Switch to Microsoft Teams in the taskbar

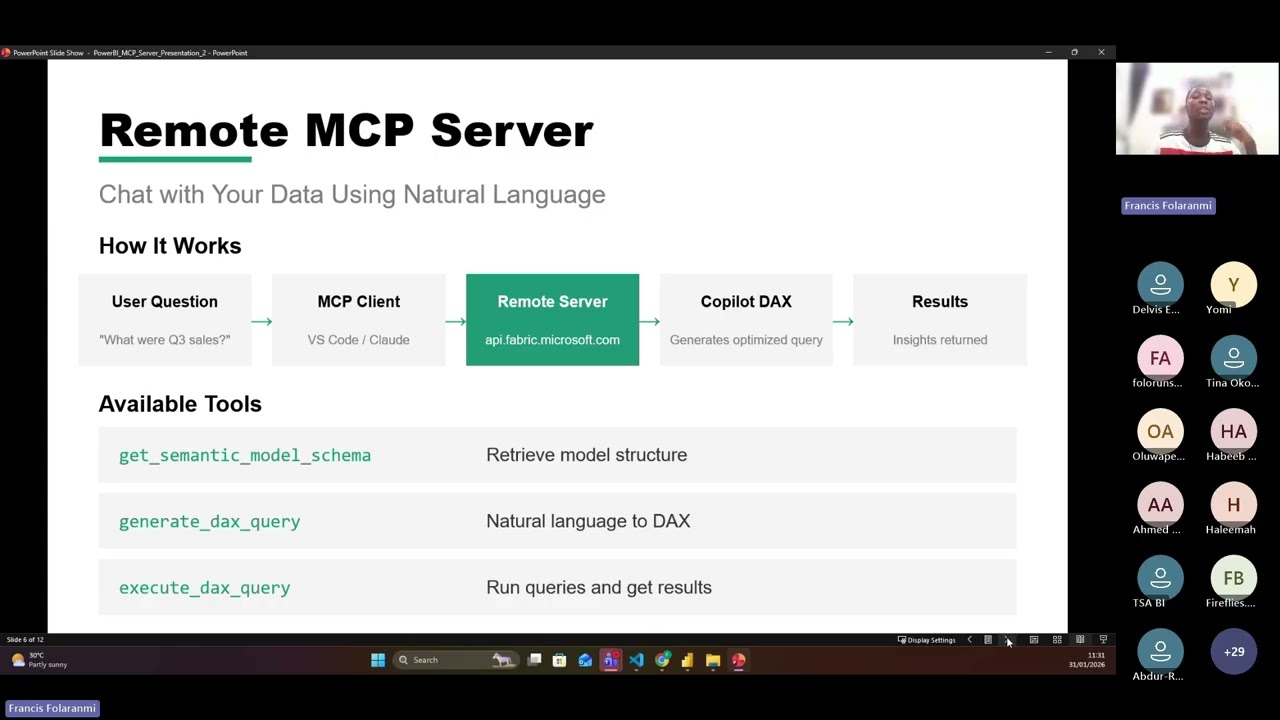(x=610, y=660)
